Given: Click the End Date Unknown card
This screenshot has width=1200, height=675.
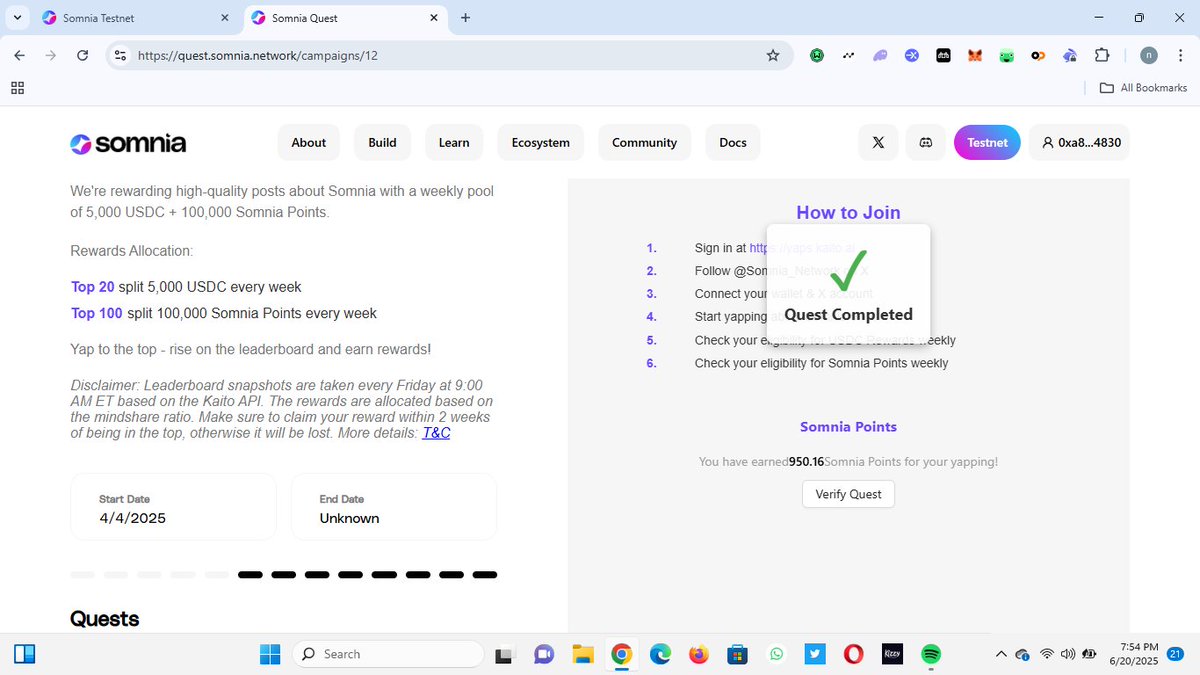Looking at the screenshot, I should tap(394, 507).
